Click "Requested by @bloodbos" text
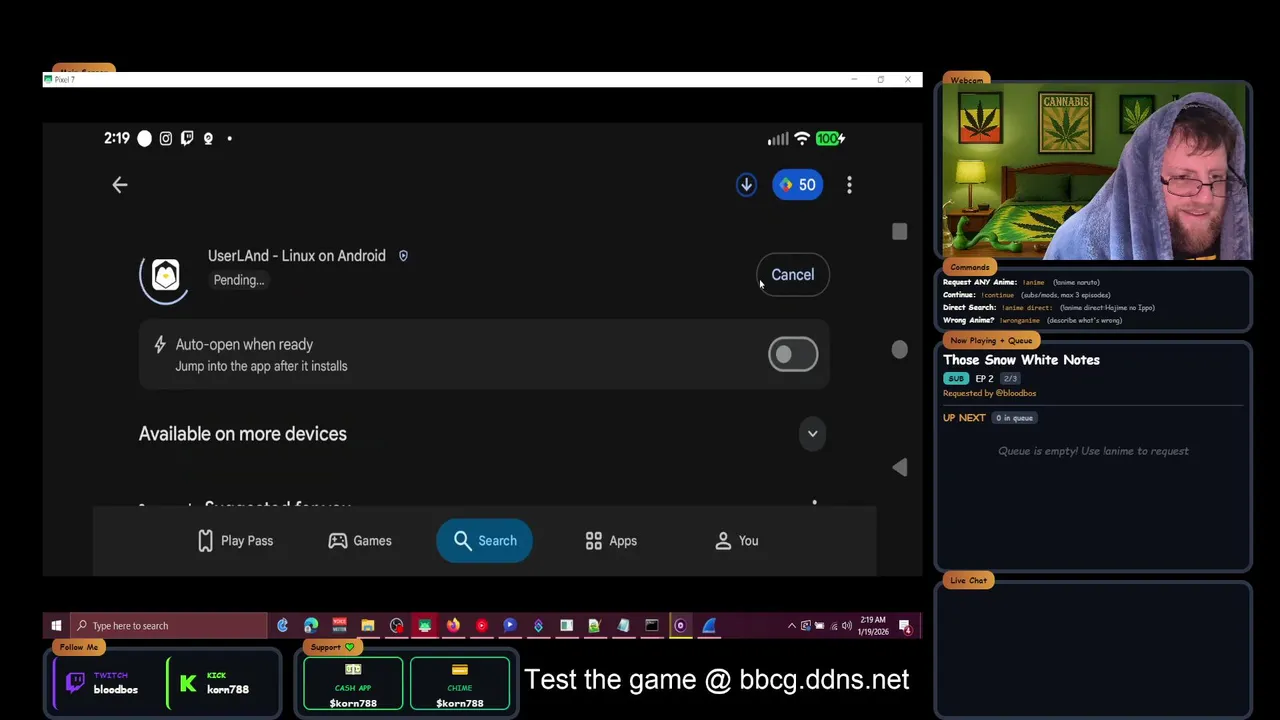The image size is (1280, 720). (989, 393)
